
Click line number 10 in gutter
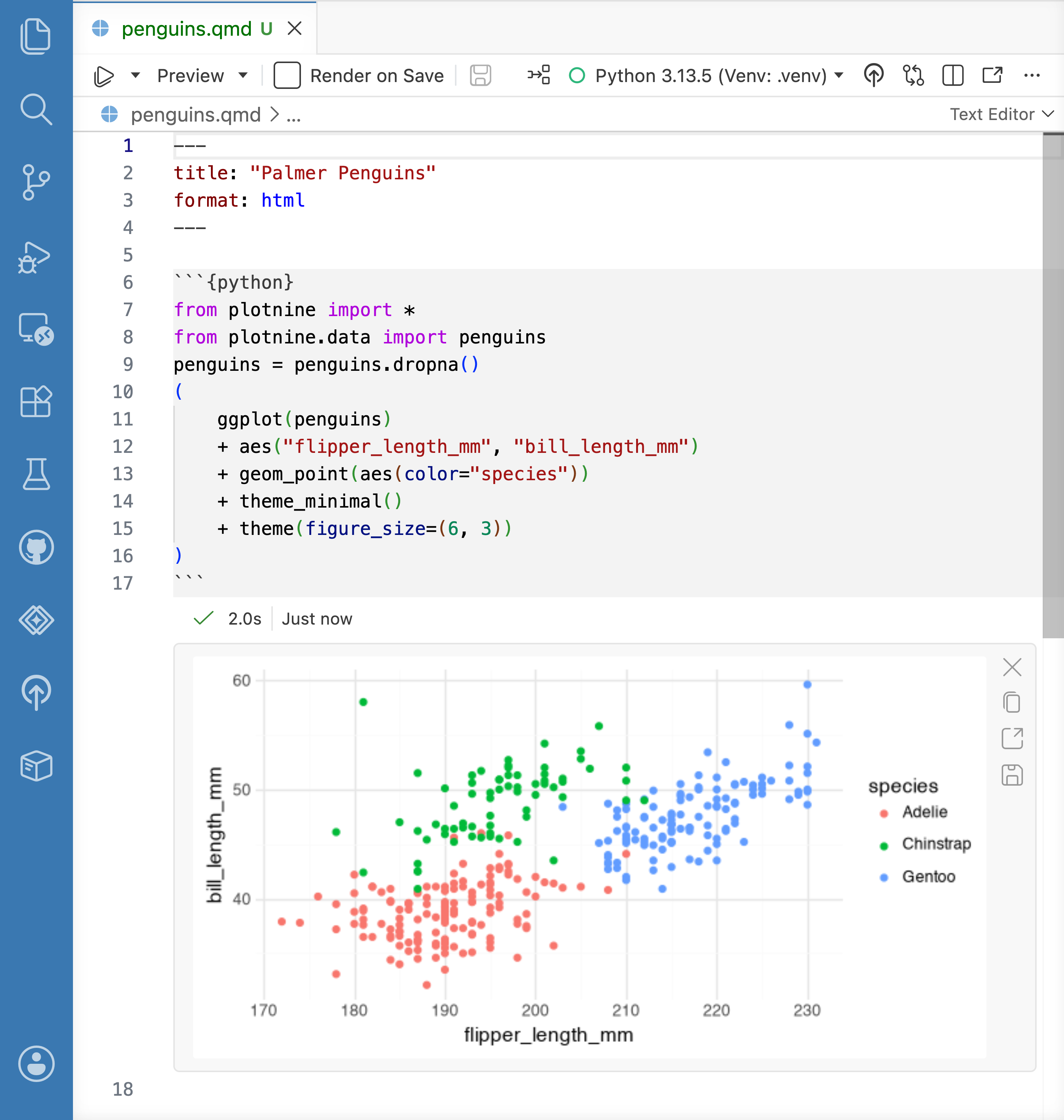[x=122, y=391]
